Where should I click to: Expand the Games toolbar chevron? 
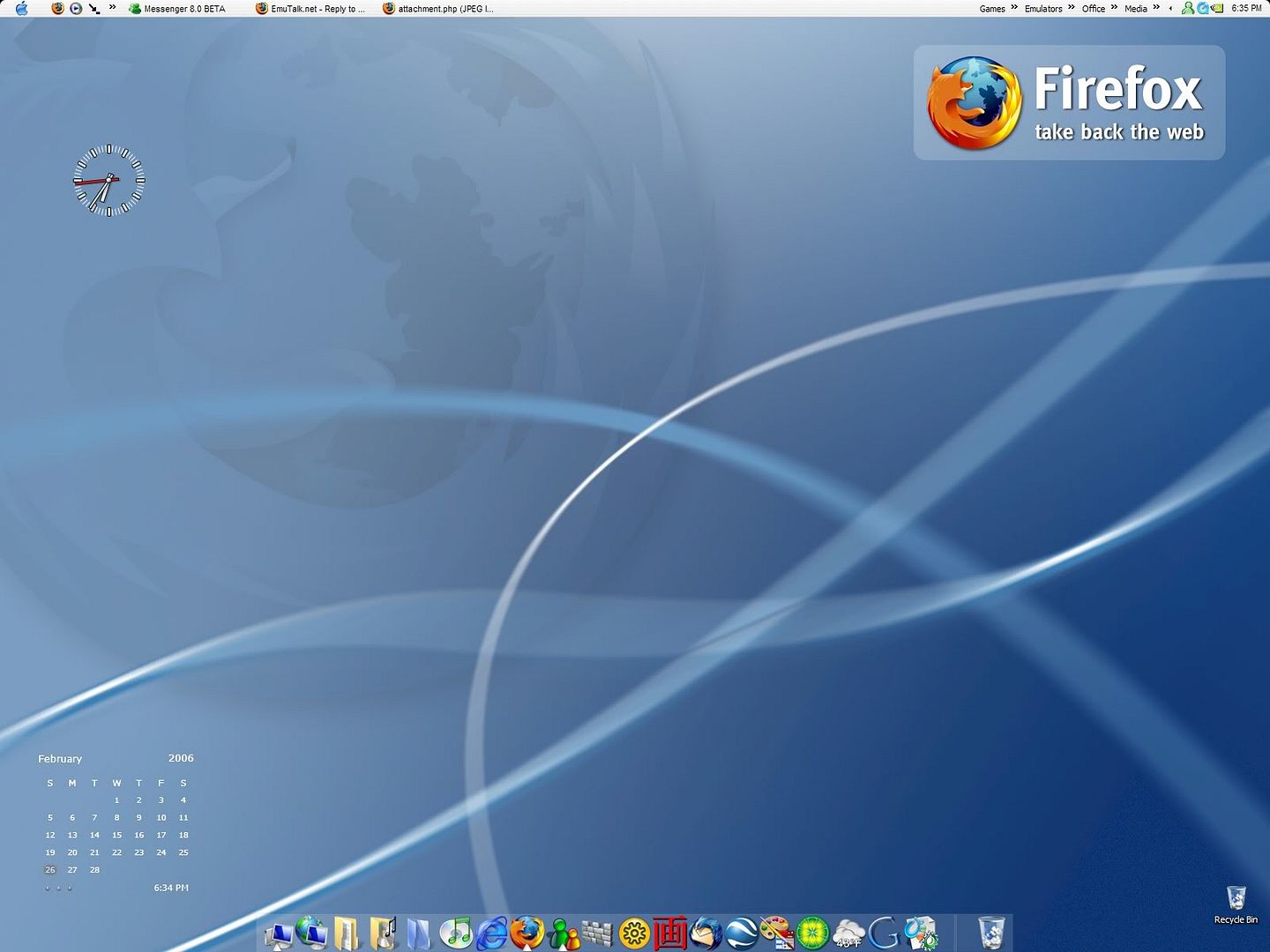click(1014, 7)
